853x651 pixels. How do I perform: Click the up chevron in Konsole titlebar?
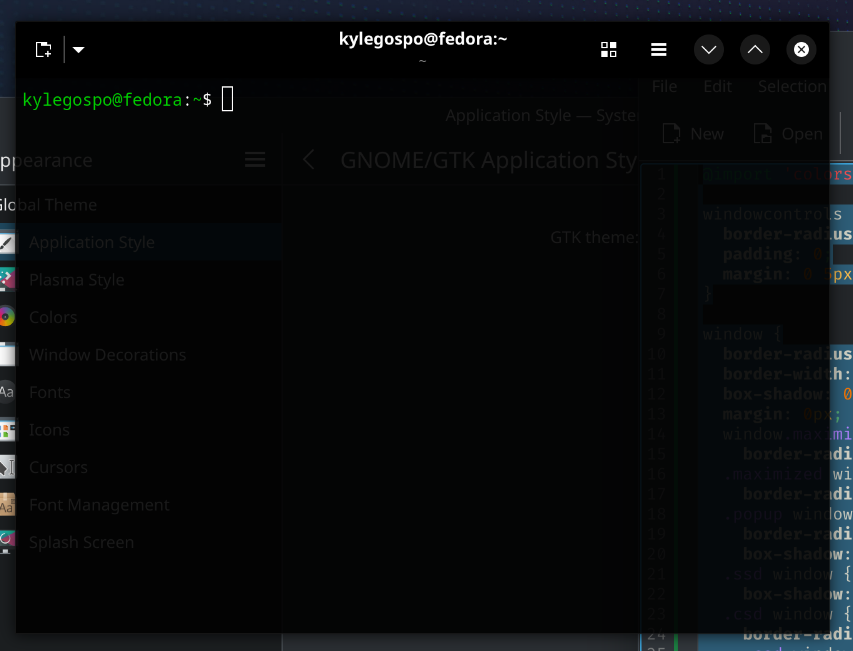tap(755, 48)
